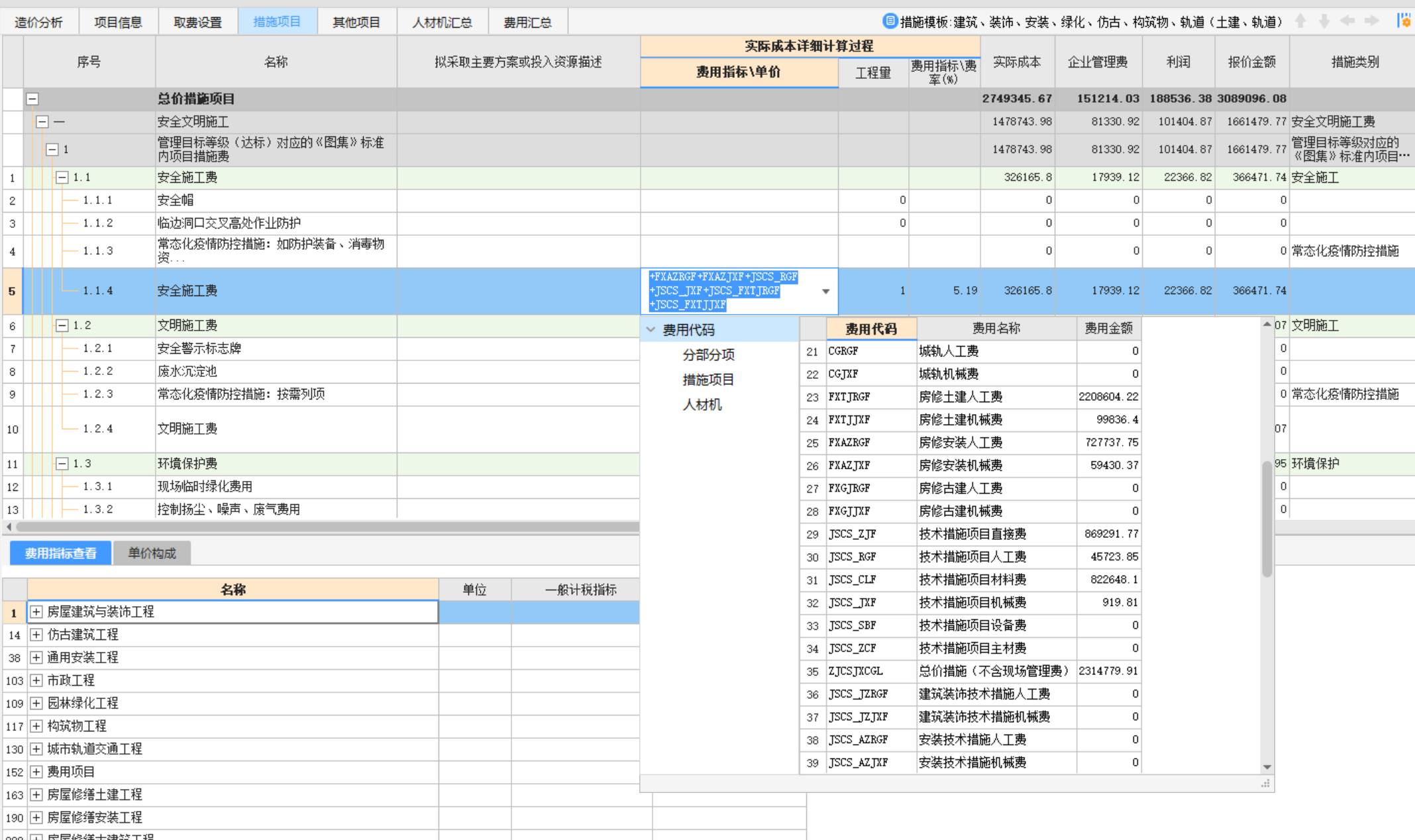
Task: Expand 仿古建筑工程 in indicator list
Action: [x=36, y=635]
